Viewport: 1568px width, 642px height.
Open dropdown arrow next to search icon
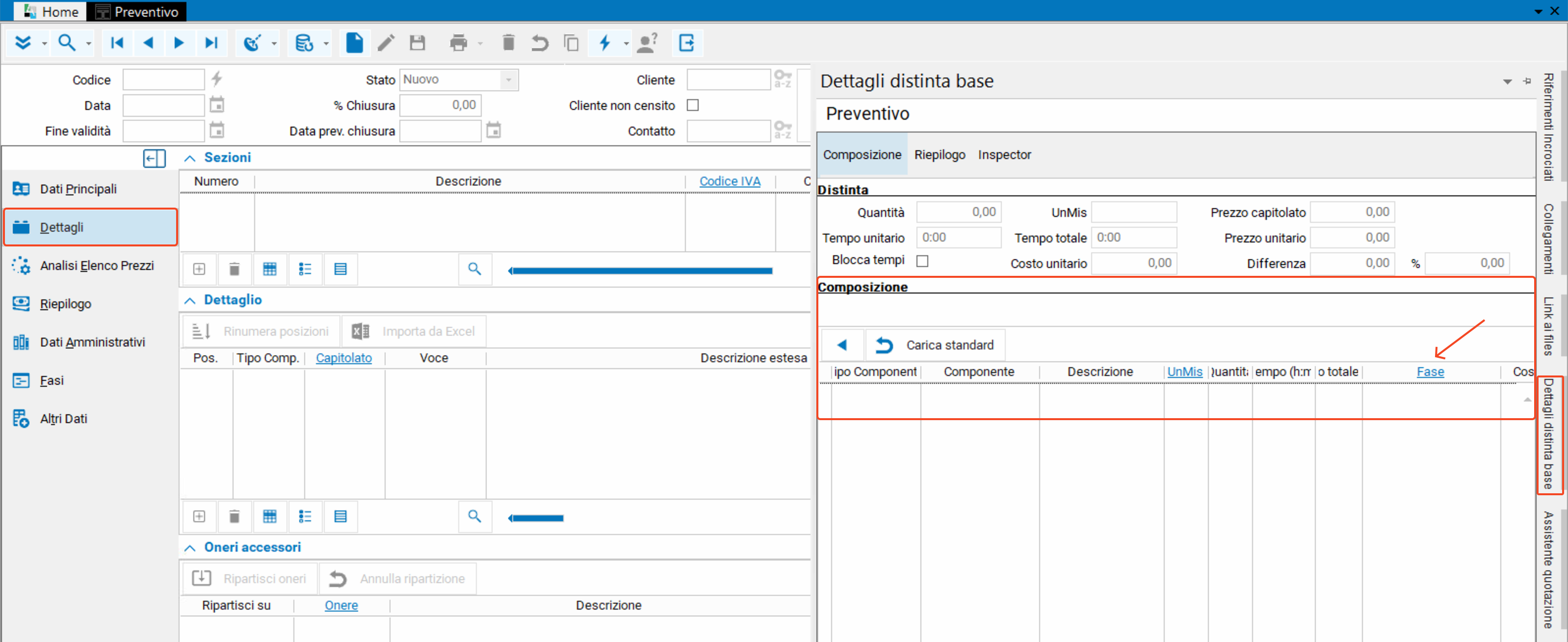click(89, 43)
